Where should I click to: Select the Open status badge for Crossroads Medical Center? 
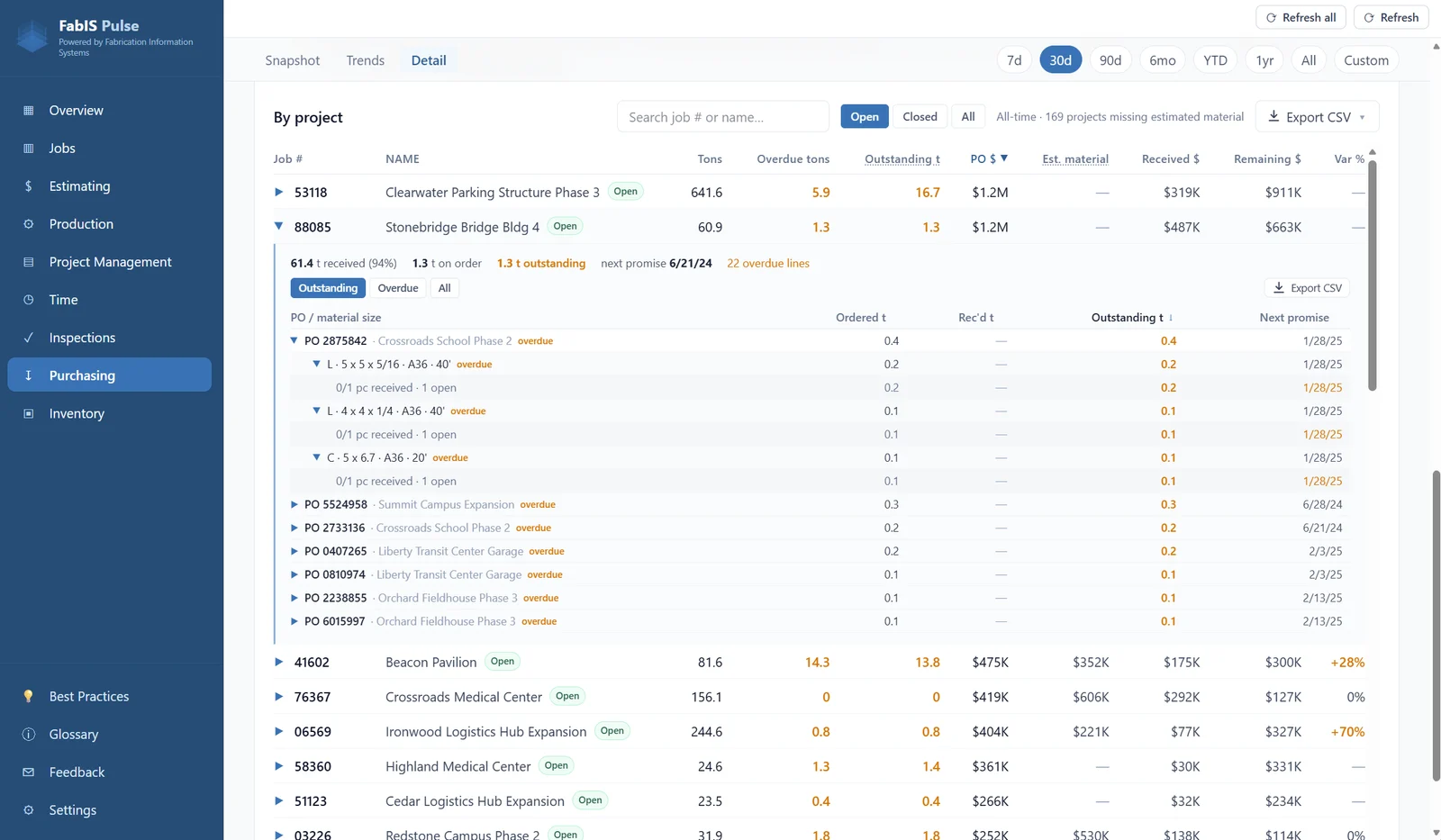(567, 696)
